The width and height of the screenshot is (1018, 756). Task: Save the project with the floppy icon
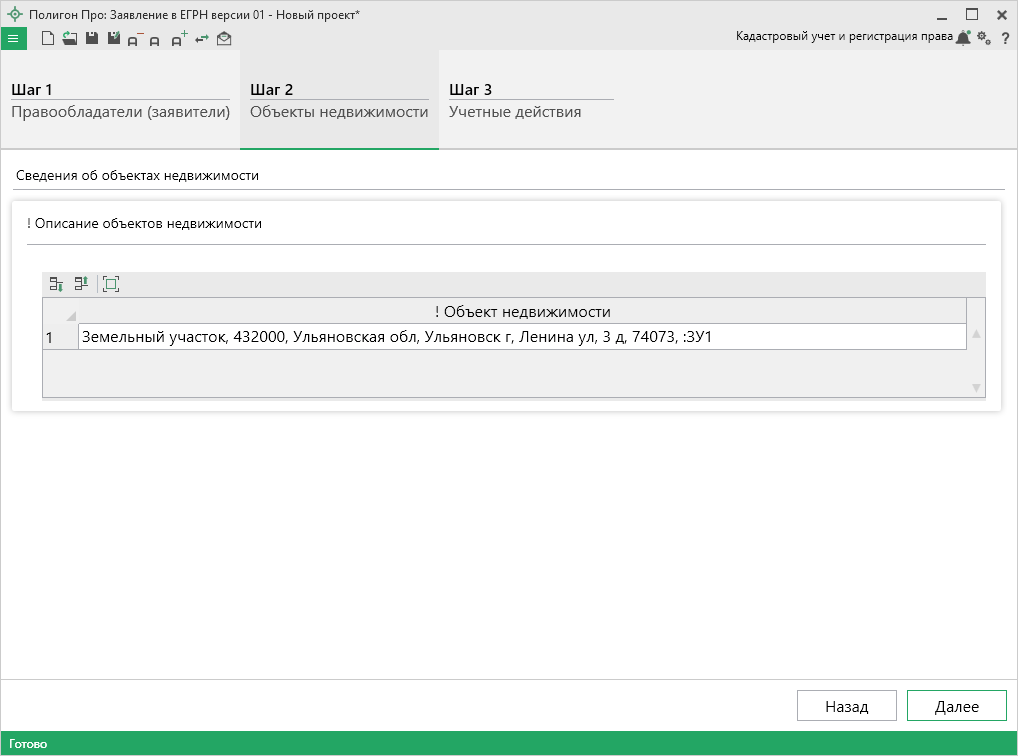point(91,39)
